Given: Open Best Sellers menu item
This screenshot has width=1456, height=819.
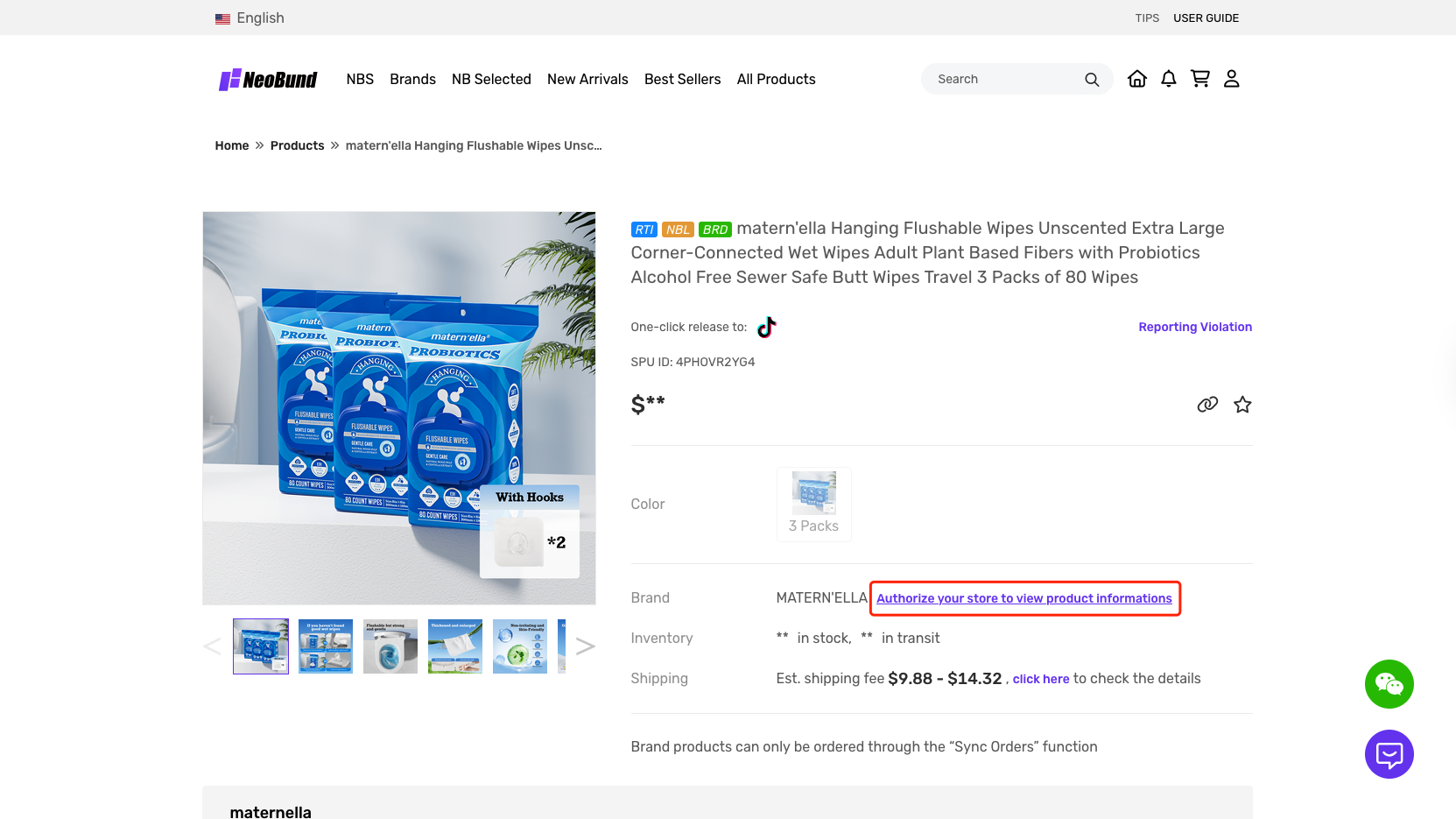Looking at the screenshot, I should pos(683,80).
